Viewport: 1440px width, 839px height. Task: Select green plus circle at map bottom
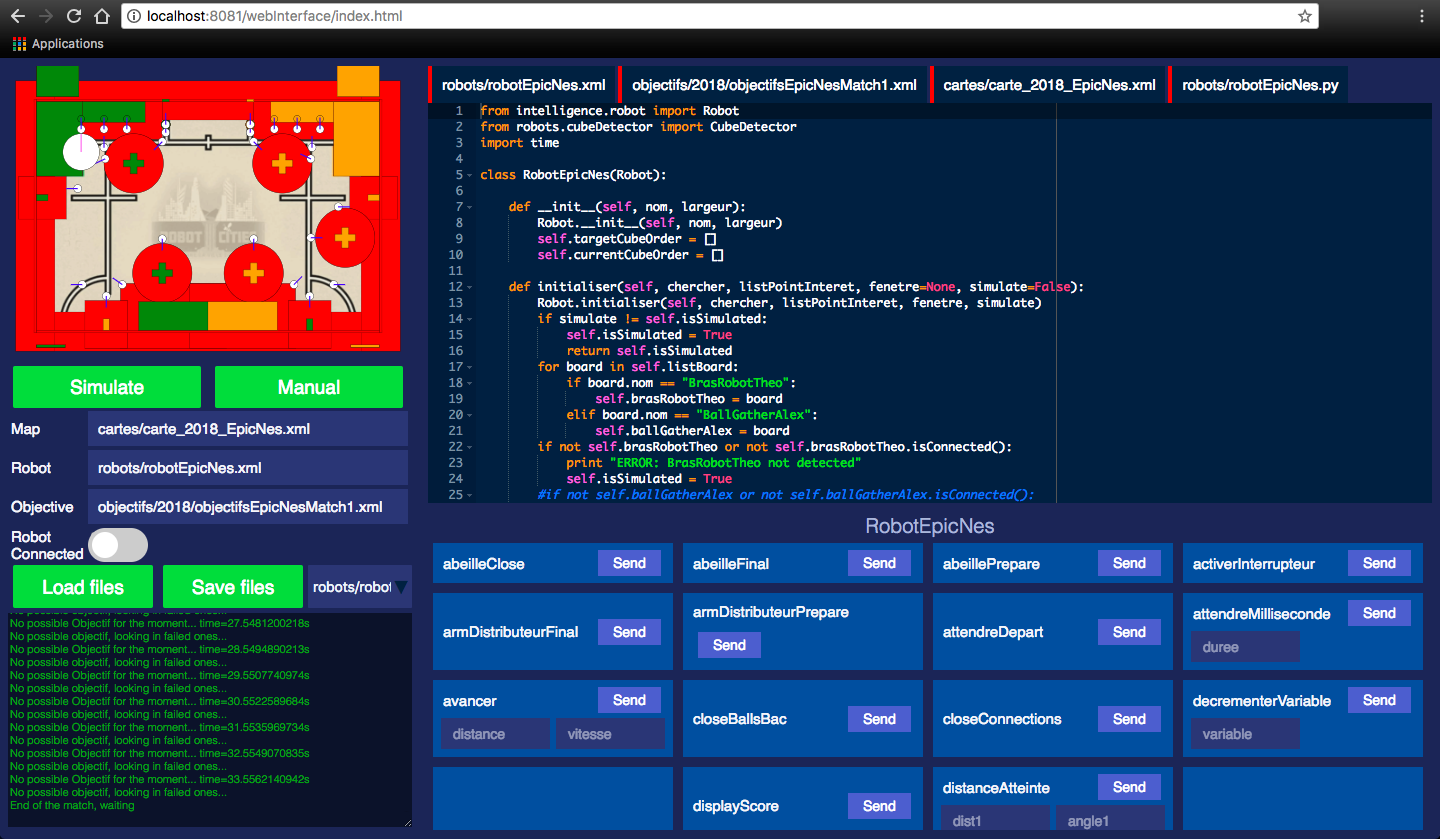click(162, 273)
